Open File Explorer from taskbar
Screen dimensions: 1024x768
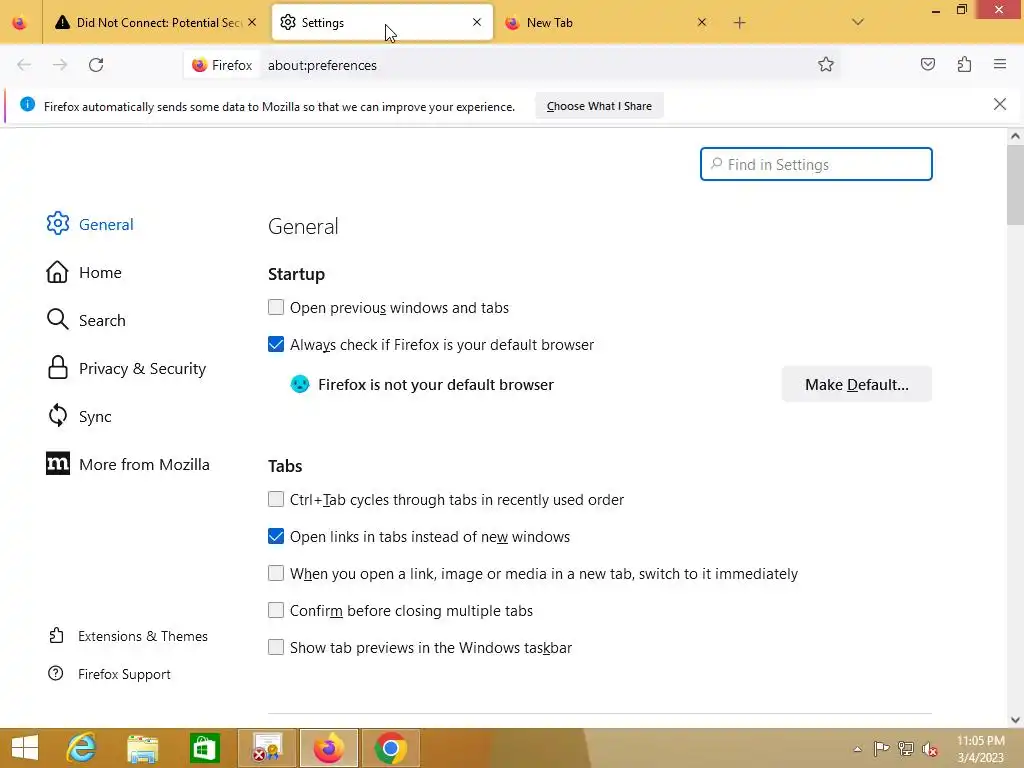pos(142,748)
